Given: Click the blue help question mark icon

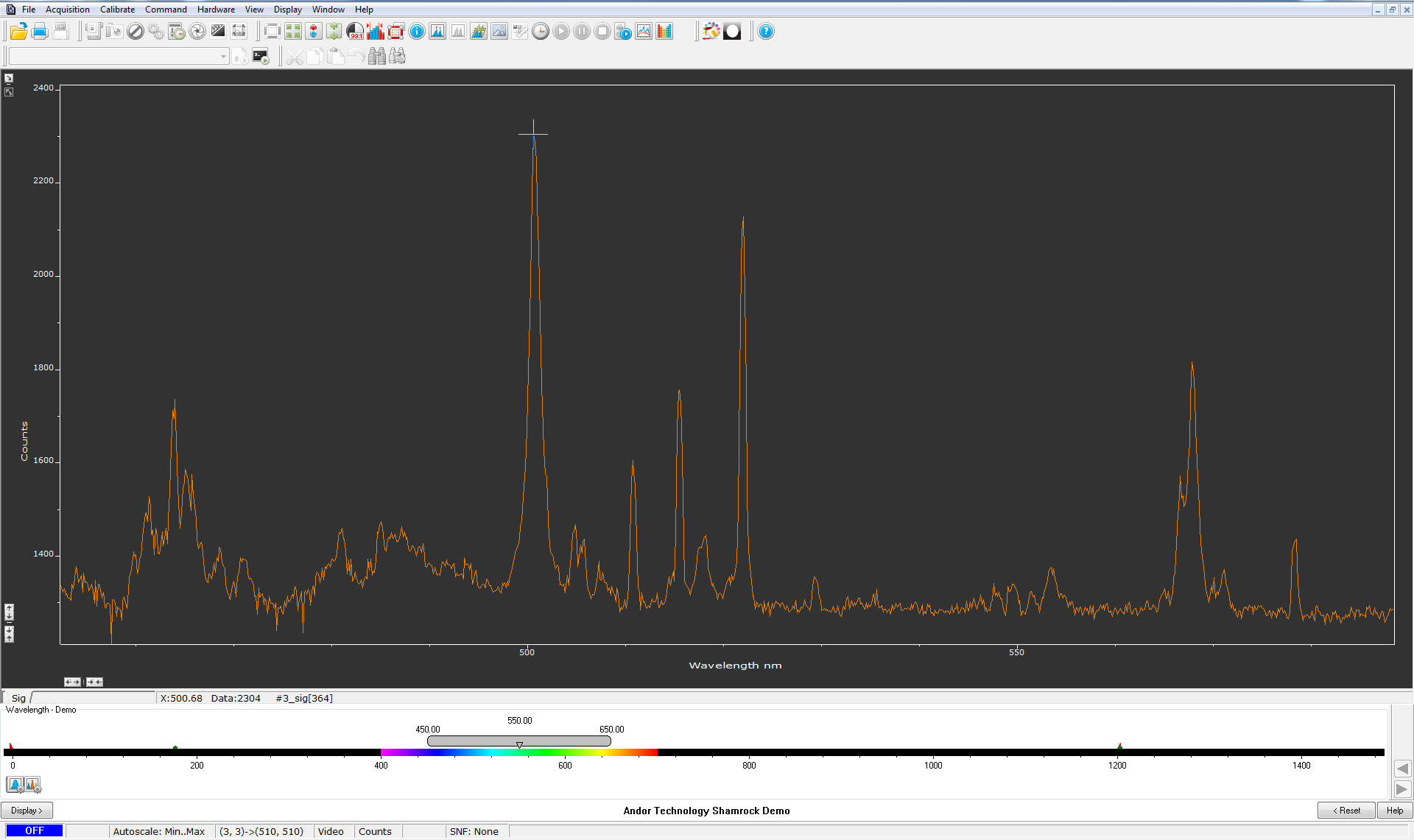Looking at the screenshot, I should point(766,32).
